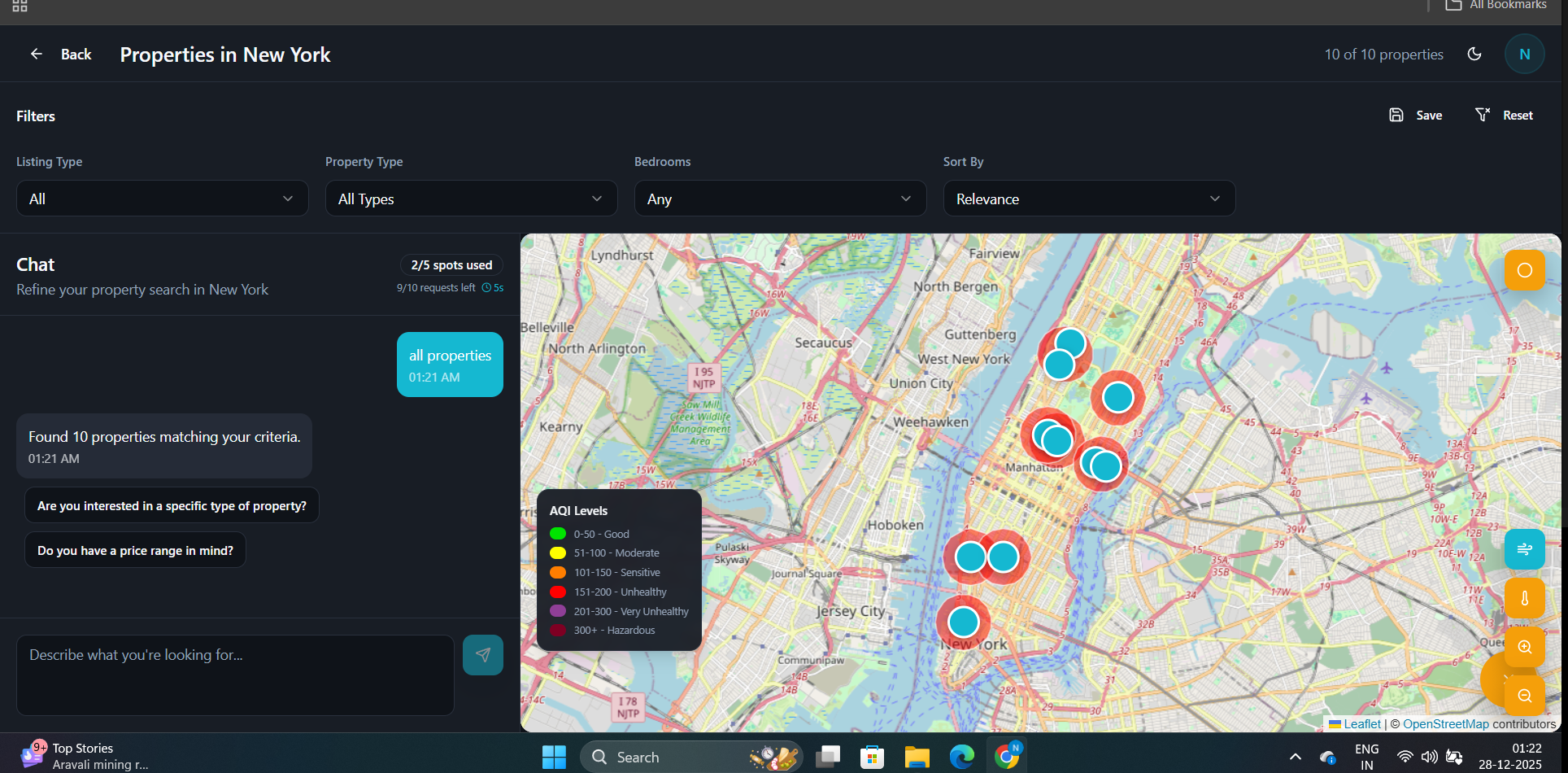Screen dimensions: 1568x773
Task: Open the Listing Type dropdown showing All
Action: (x=162, y=199)
